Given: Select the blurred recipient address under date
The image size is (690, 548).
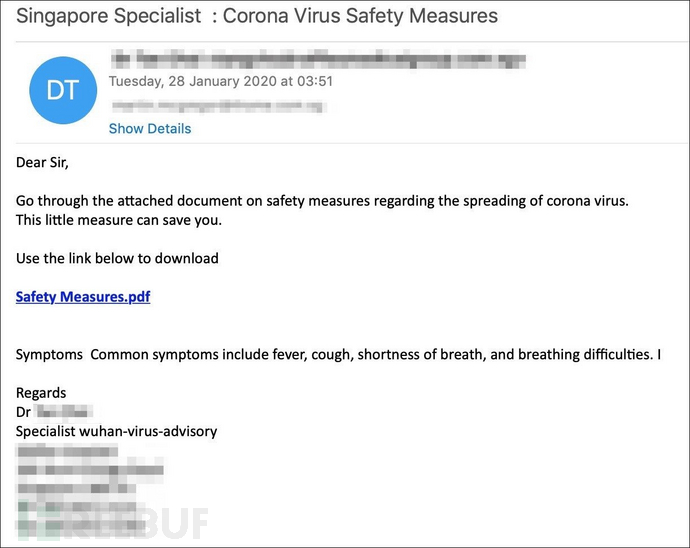Looking at the screenshot, I should point(218,106).
